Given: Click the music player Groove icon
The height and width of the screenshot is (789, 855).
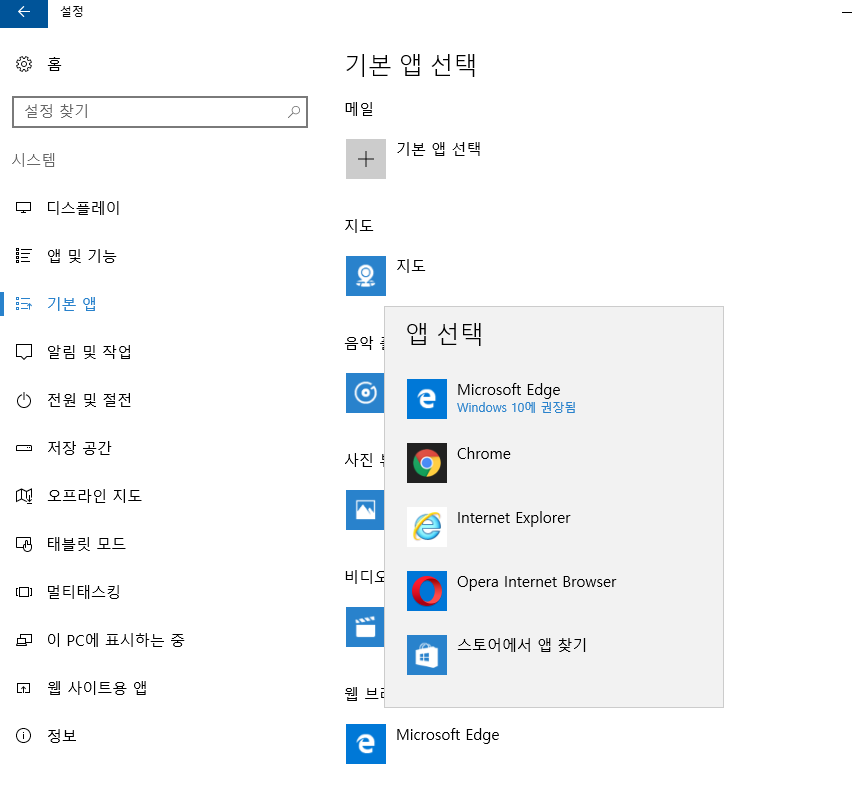Looking at the screenshot, I should [x=365, y=393].
